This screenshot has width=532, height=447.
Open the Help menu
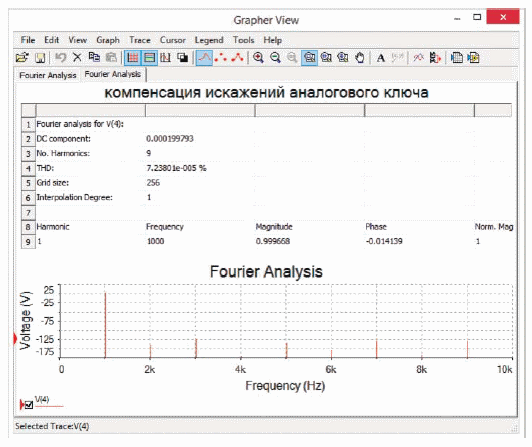click(x=273, y=40)
